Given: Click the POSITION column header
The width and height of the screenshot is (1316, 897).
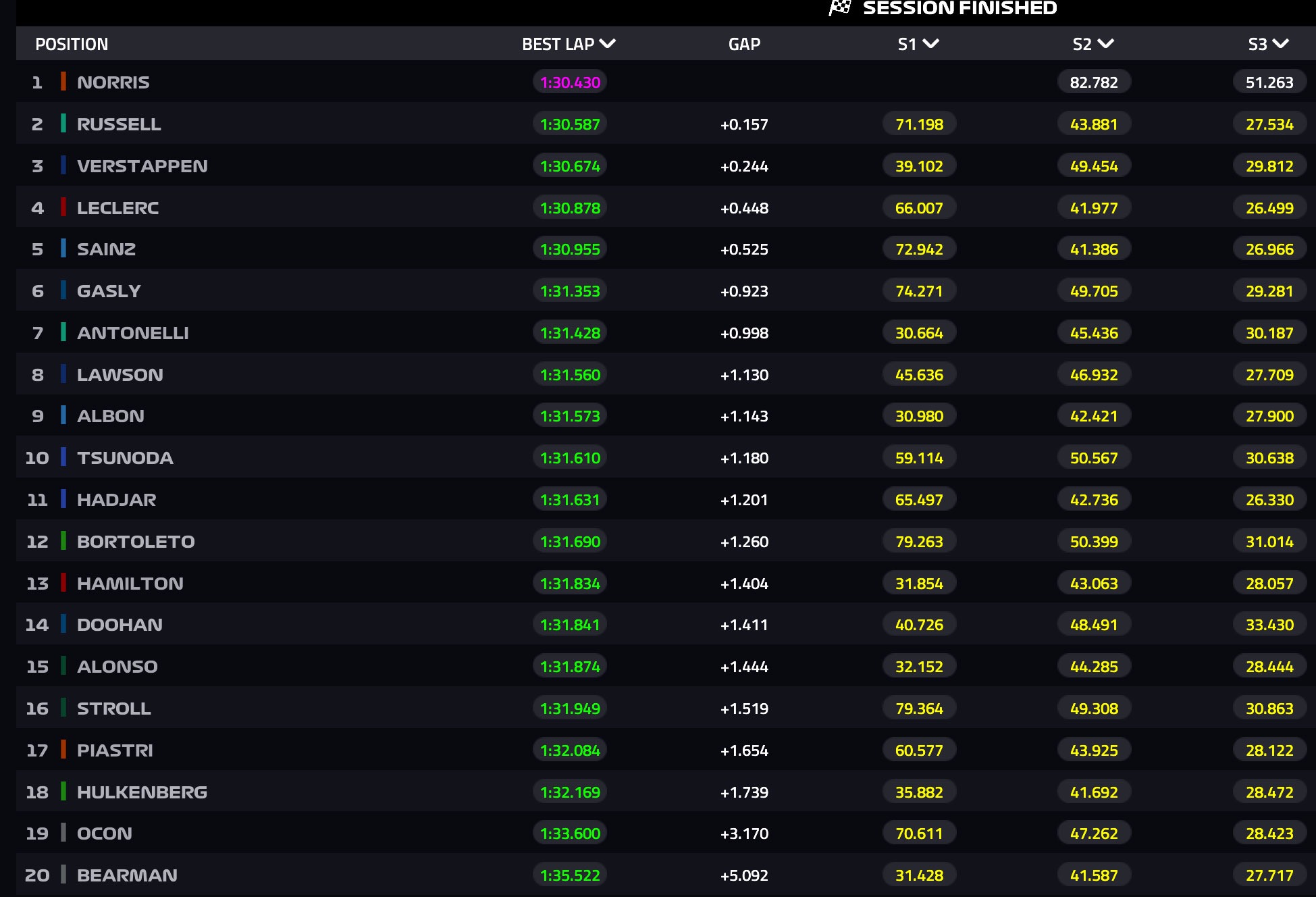Looking at the screenshot, I should point(72,44).
